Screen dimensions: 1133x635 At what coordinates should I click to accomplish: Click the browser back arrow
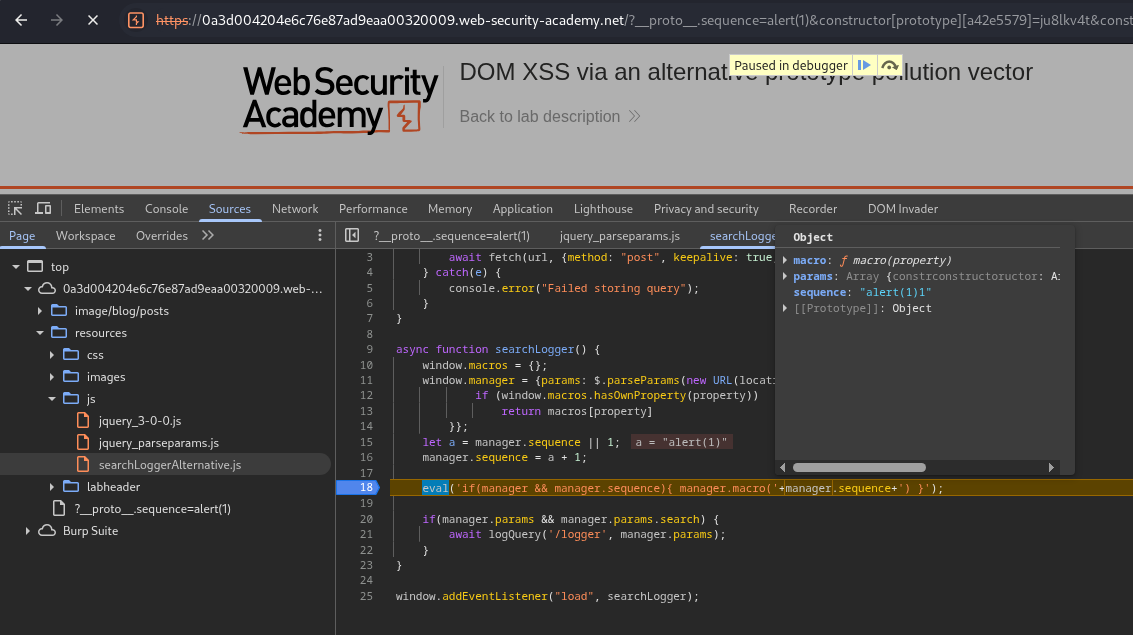click(x=21, y=20)
